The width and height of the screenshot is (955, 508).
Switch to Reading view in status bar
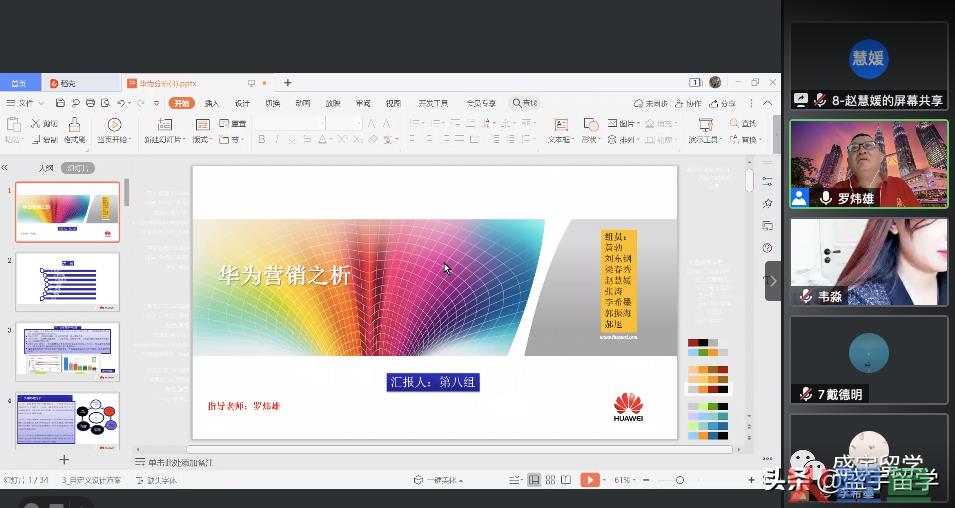click(x=566, y=480)
